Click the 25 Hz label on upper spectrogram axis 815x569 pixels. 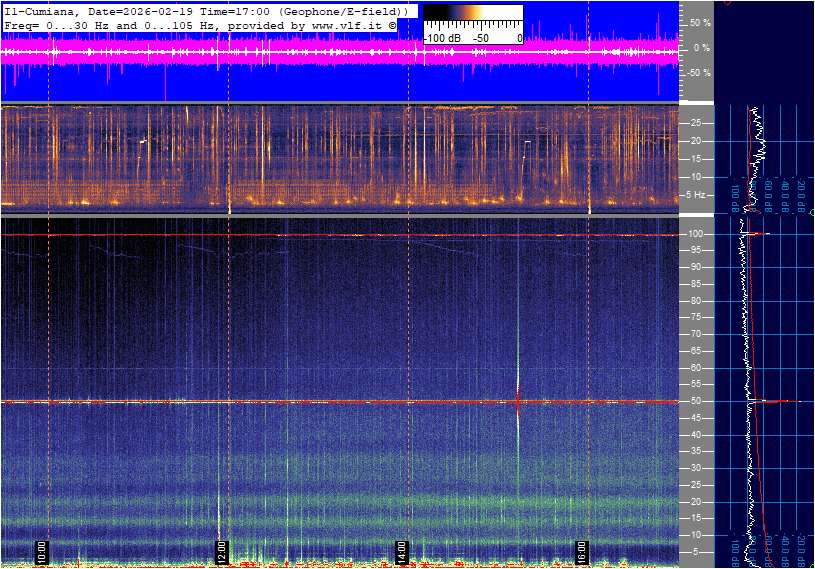pyautogui.click(x=696, y=123)
